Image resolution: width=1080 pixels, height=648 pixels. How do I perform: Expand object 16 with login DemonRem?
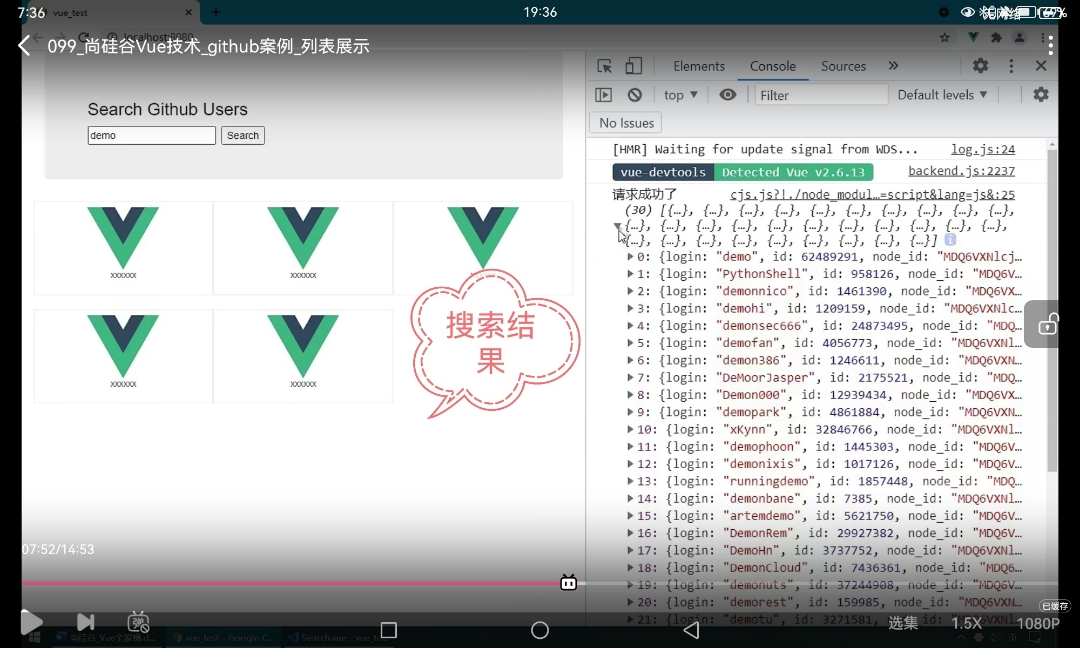630,533
